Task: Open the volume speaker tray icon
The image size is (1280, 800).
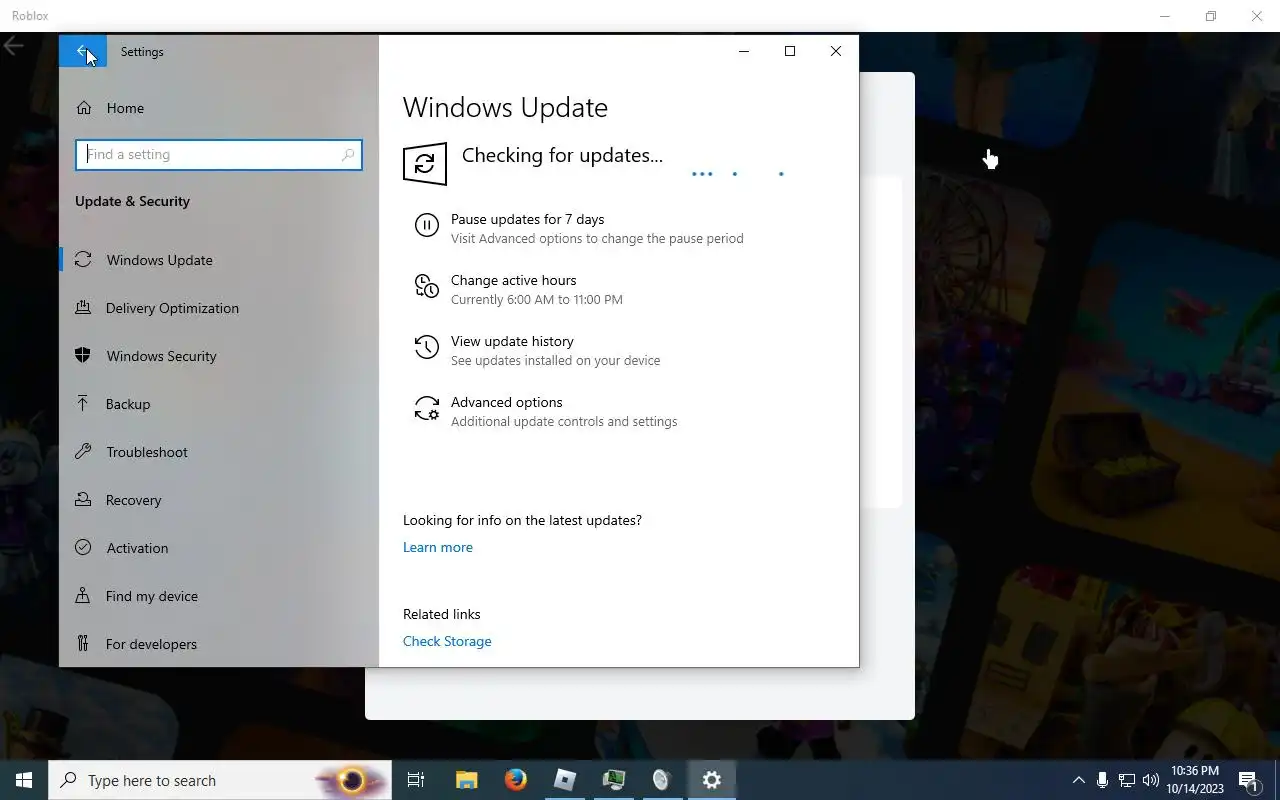Action: tap(1151, 780)
